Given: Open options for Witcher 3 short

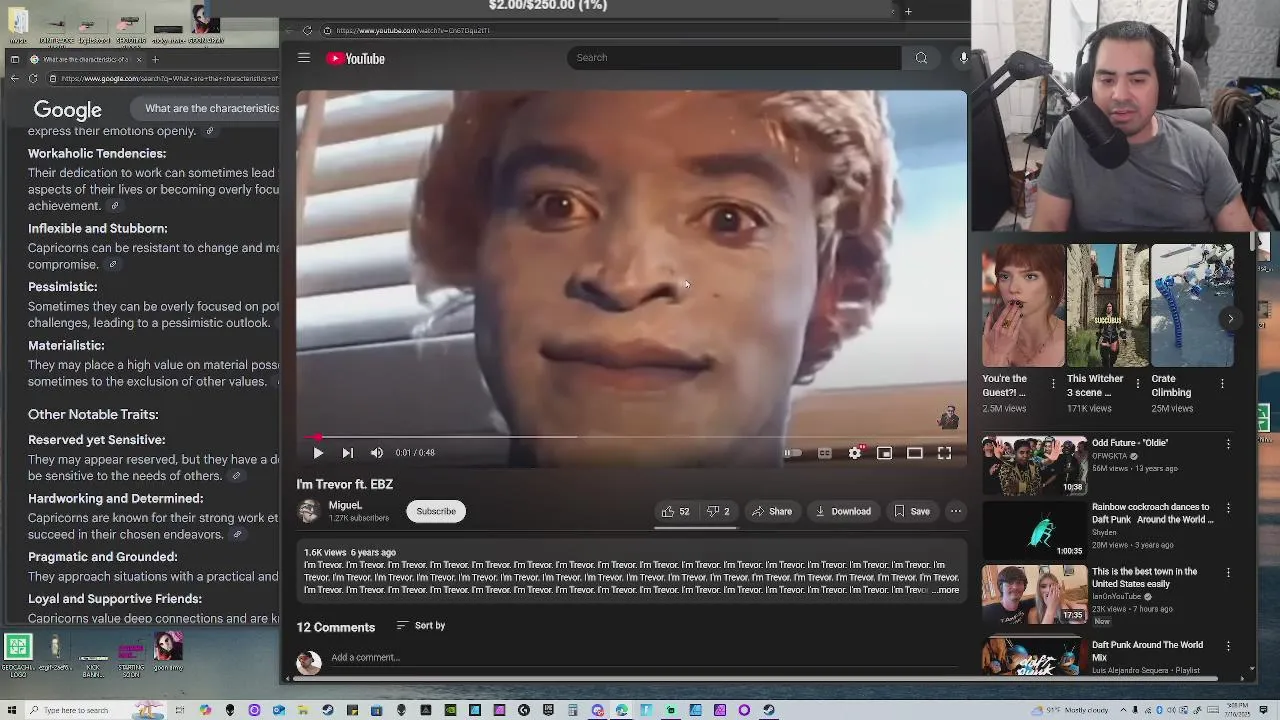Looking at the screenshot, I should [1137, 383].
